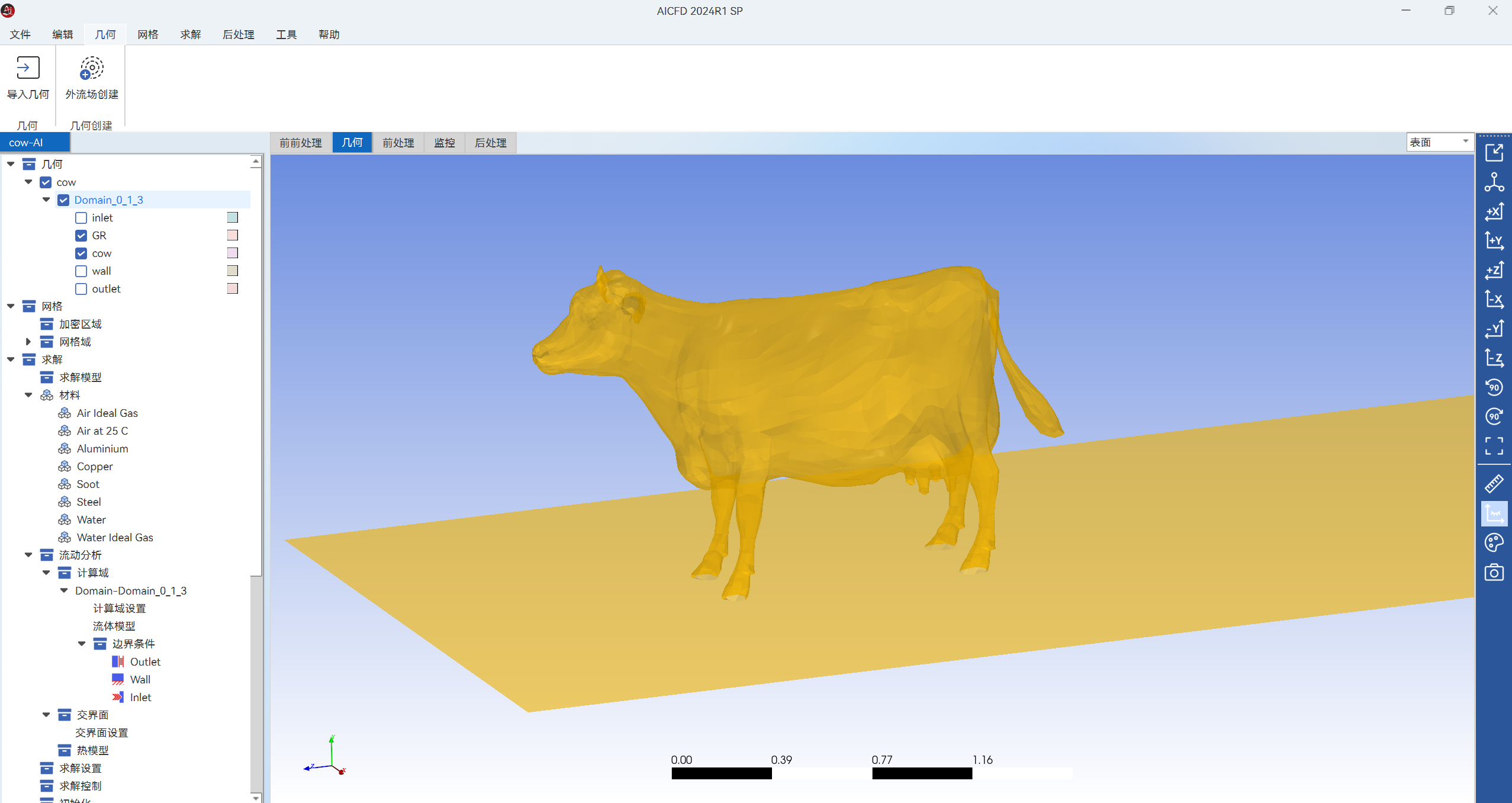Image resolution: width=1512 pixels, height=803 pixels.
Task: Switch to 前处理 tab
Action: pyautogui.click(x=397, y=141)
